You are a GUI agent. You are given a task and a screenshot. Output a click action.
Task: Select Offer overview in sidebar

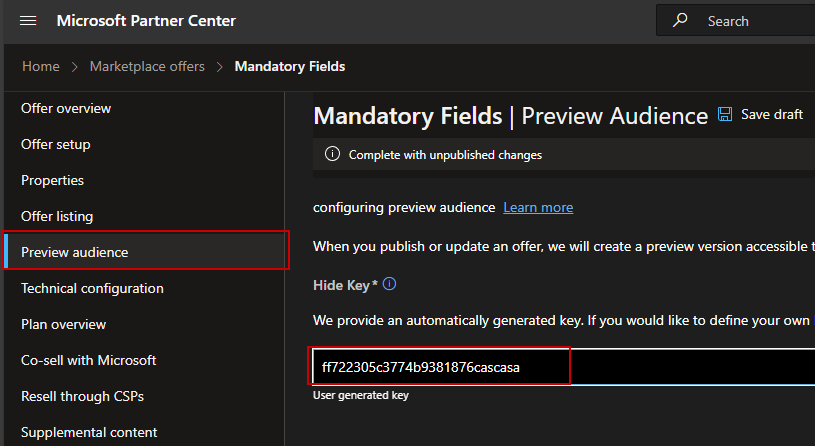point(66,108)
